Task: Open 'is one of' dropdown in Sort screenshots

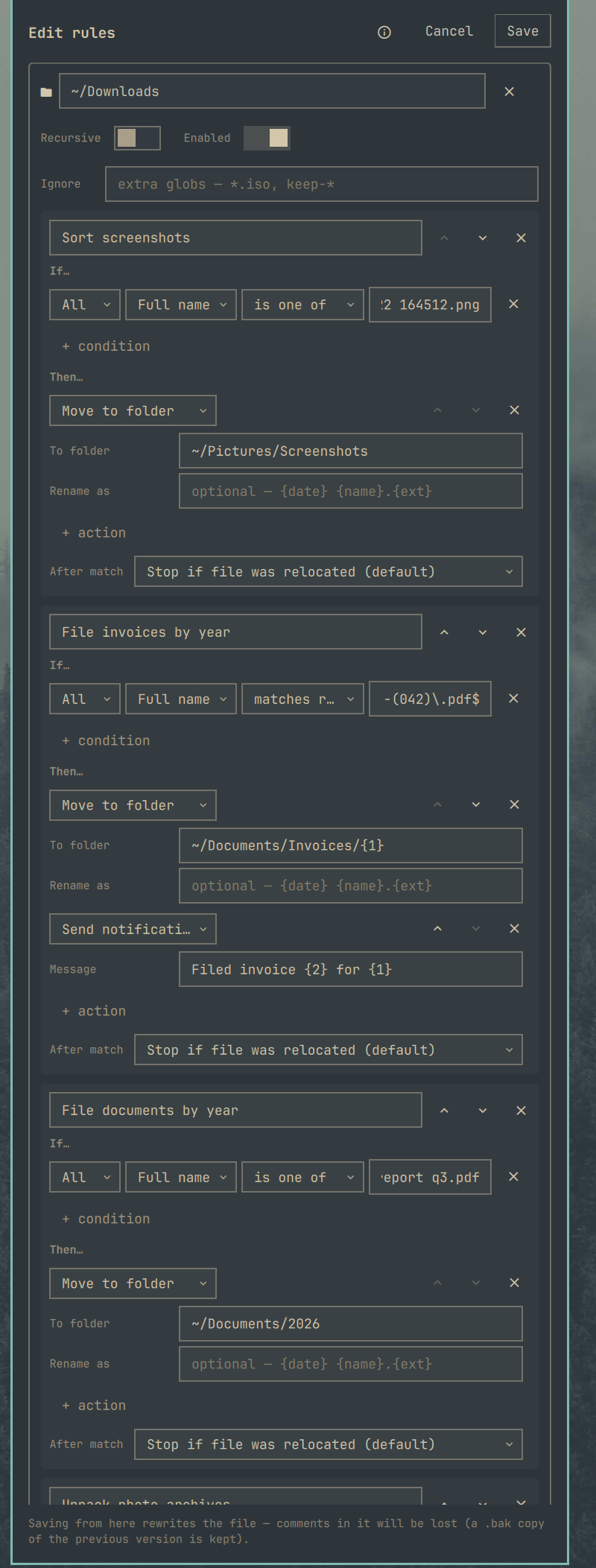Action: 303,305
